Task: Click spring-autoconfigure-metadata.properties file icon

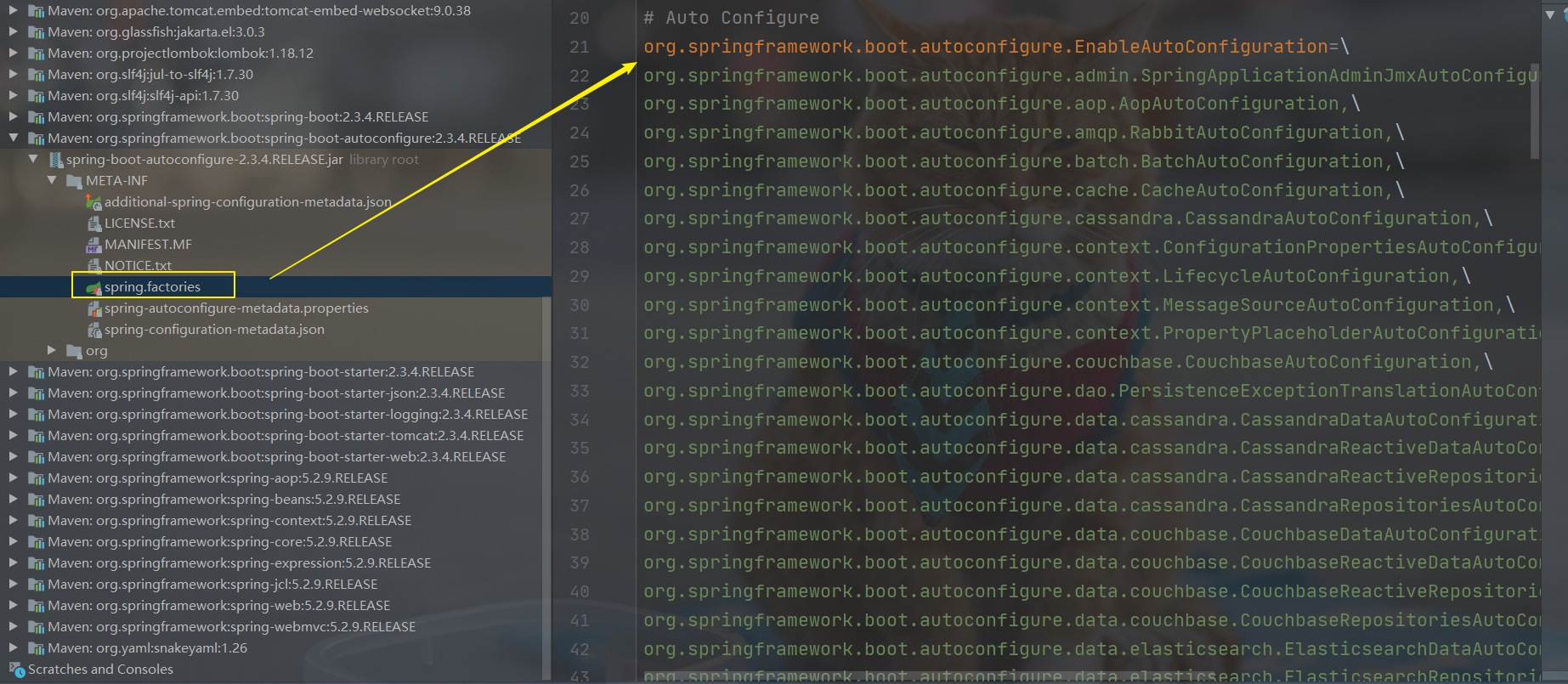Action: 94,308
